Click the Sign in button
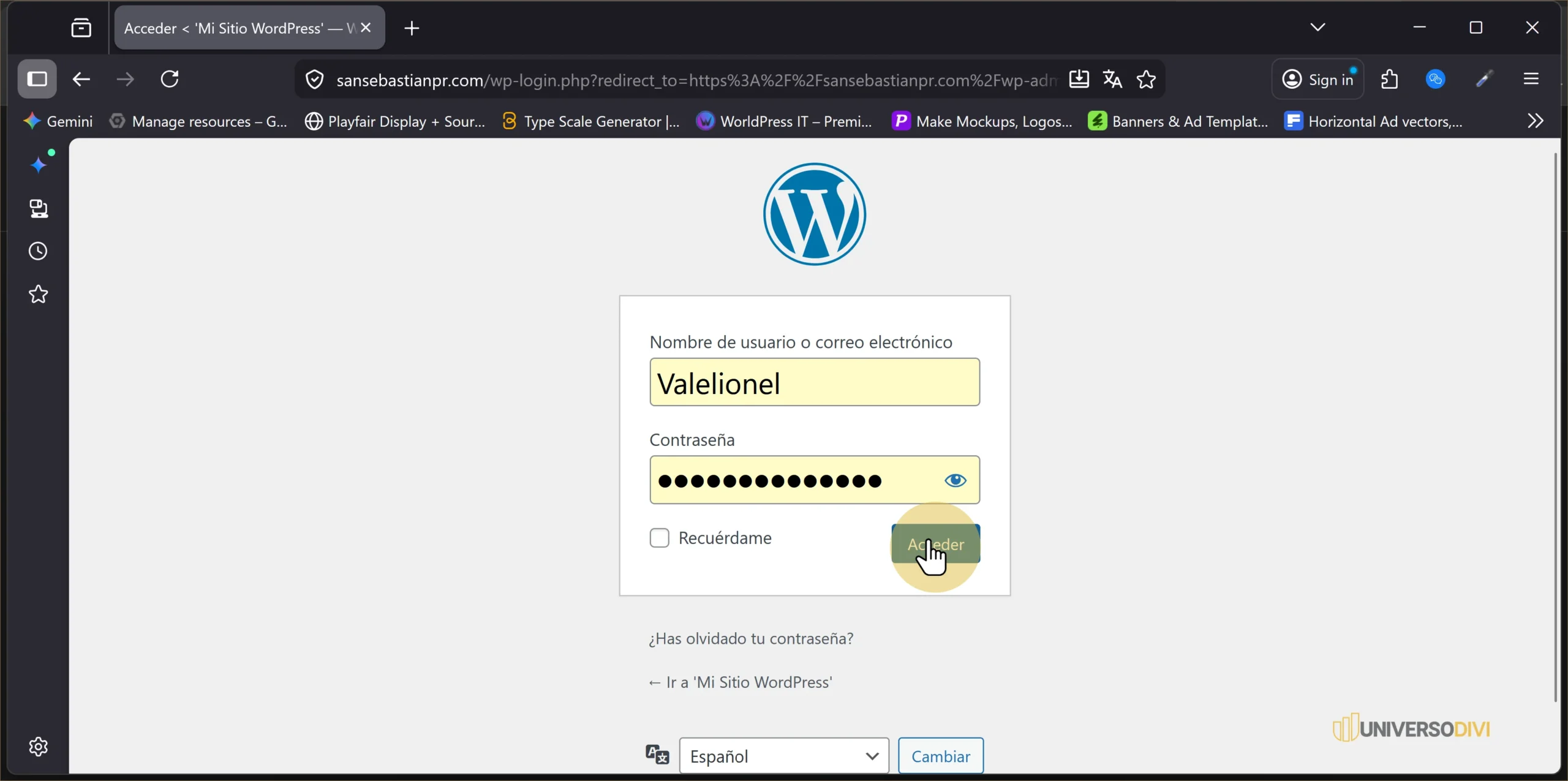The height and width of the screenshot is (781, 1568). coord(1318,79)
